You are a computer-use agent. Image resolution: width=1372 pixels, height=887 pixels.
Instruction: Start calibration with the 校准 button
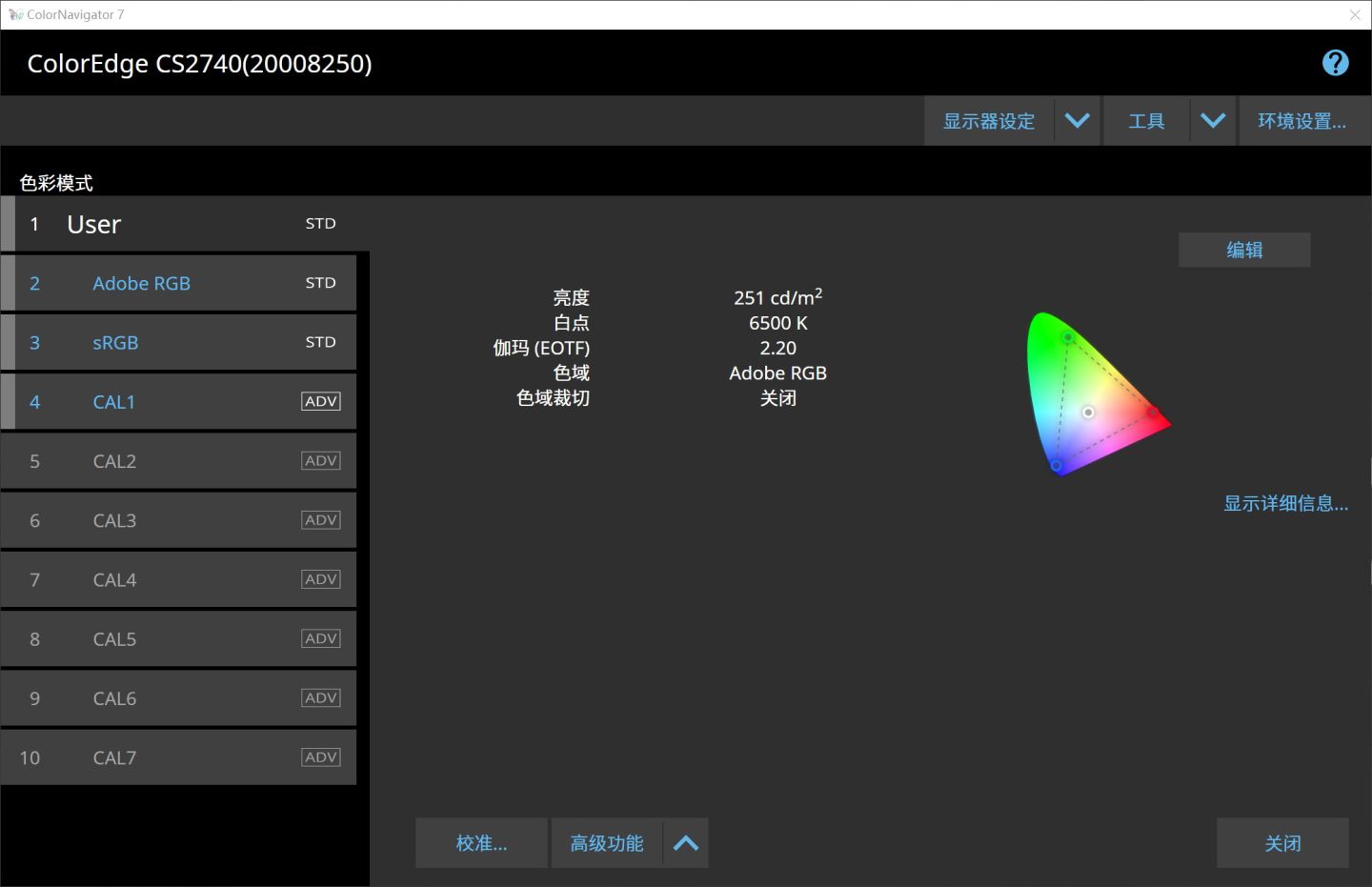pyautogui.click(x=480, y=842)
